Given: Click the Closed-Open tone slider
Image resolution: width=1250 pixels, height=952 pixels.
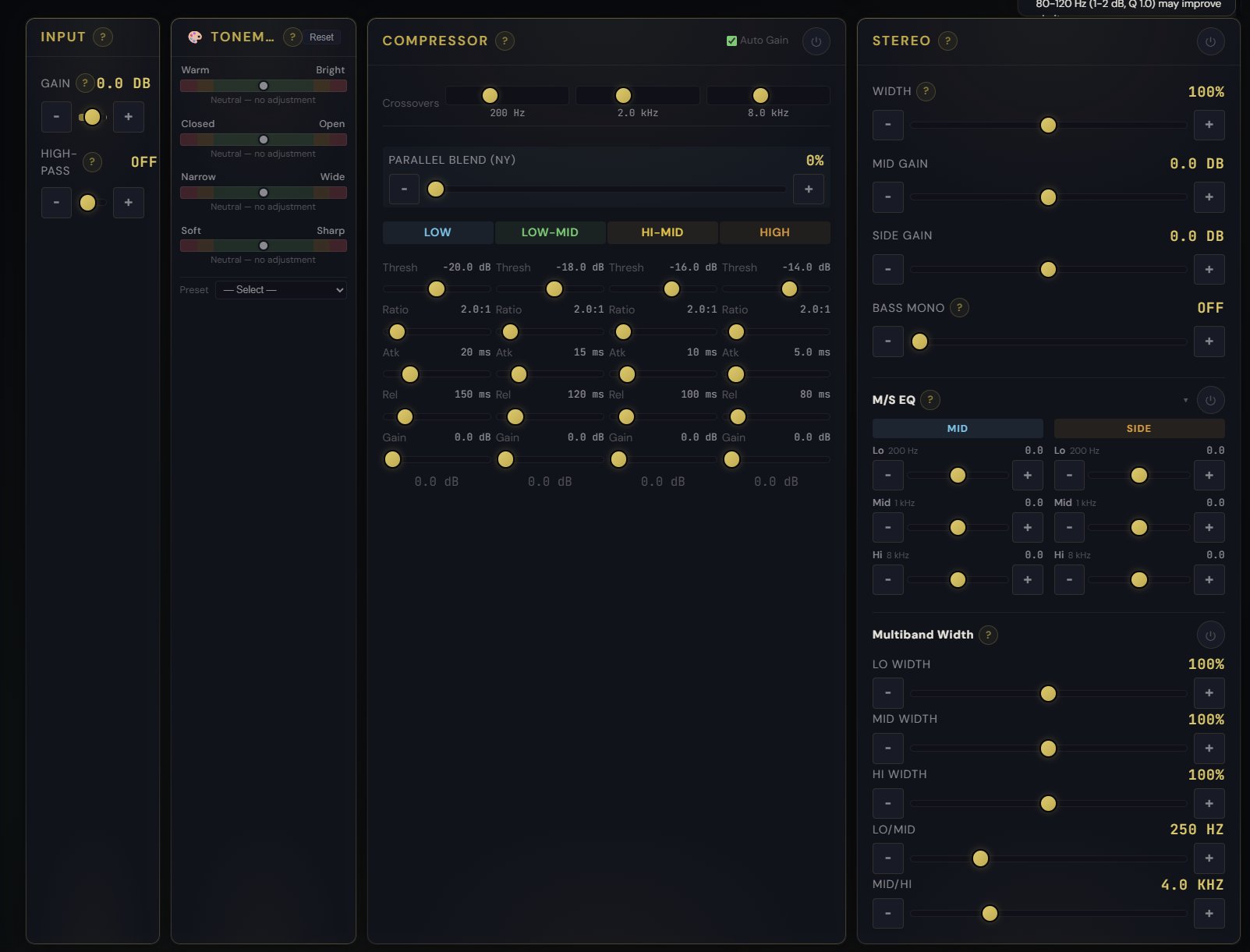Looking at the screenshot, I should tap(264, 140).
